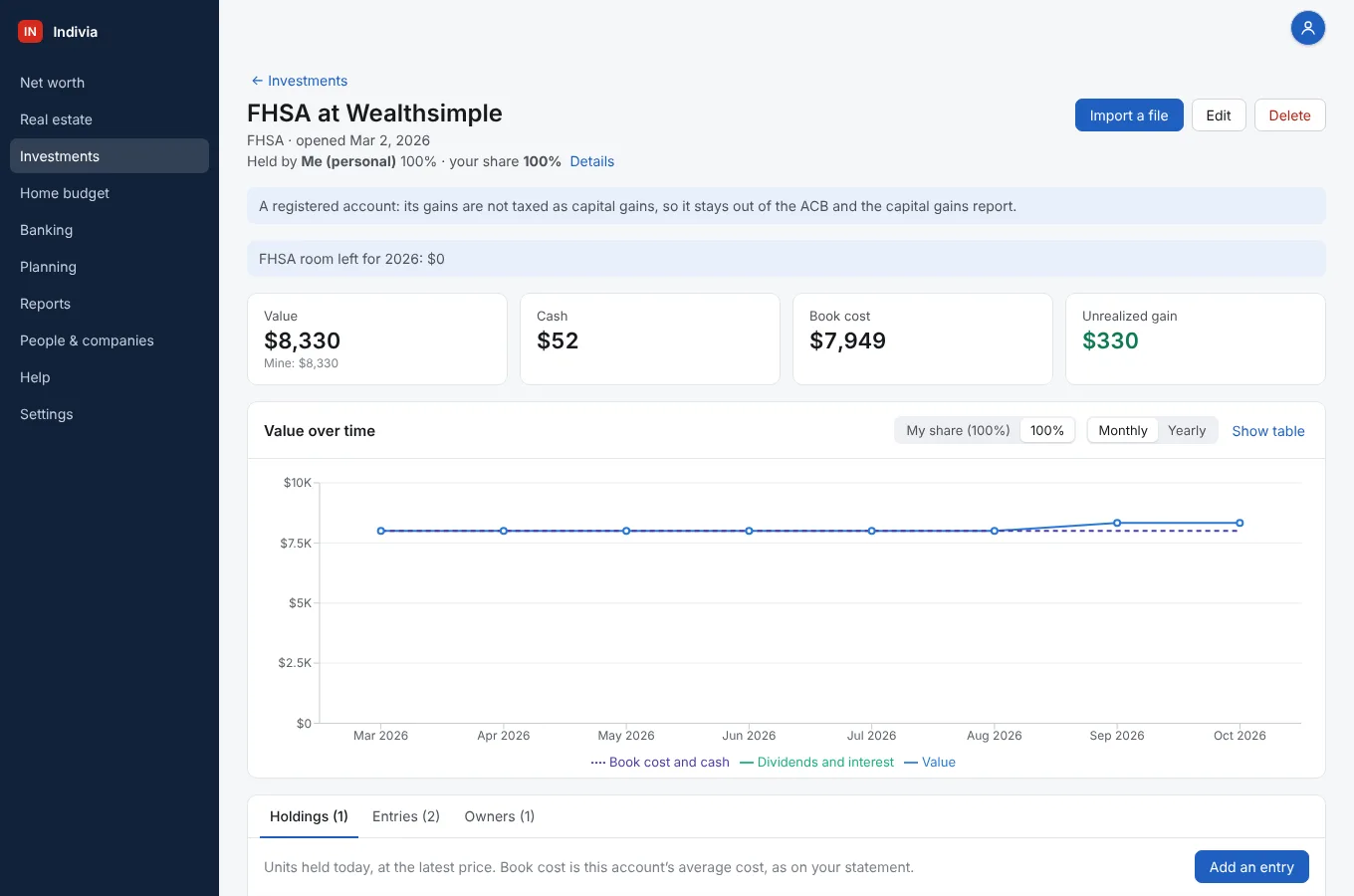Click the Import a file button
Screen dimensions: 1354x896
pos(1129,115)
